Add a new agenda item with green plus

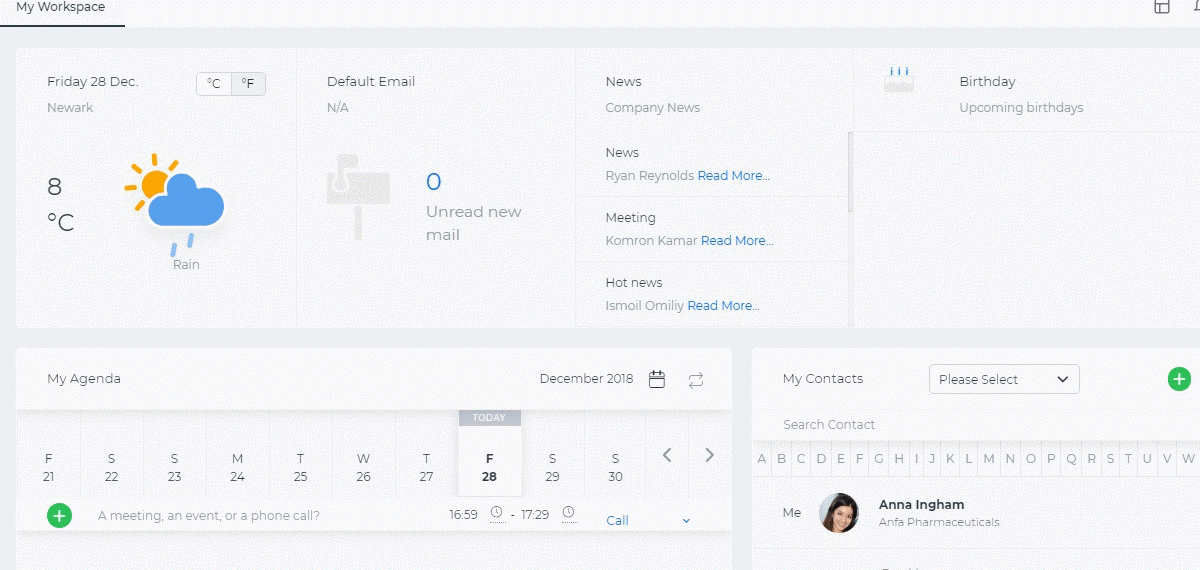click(x=59, y=516)
